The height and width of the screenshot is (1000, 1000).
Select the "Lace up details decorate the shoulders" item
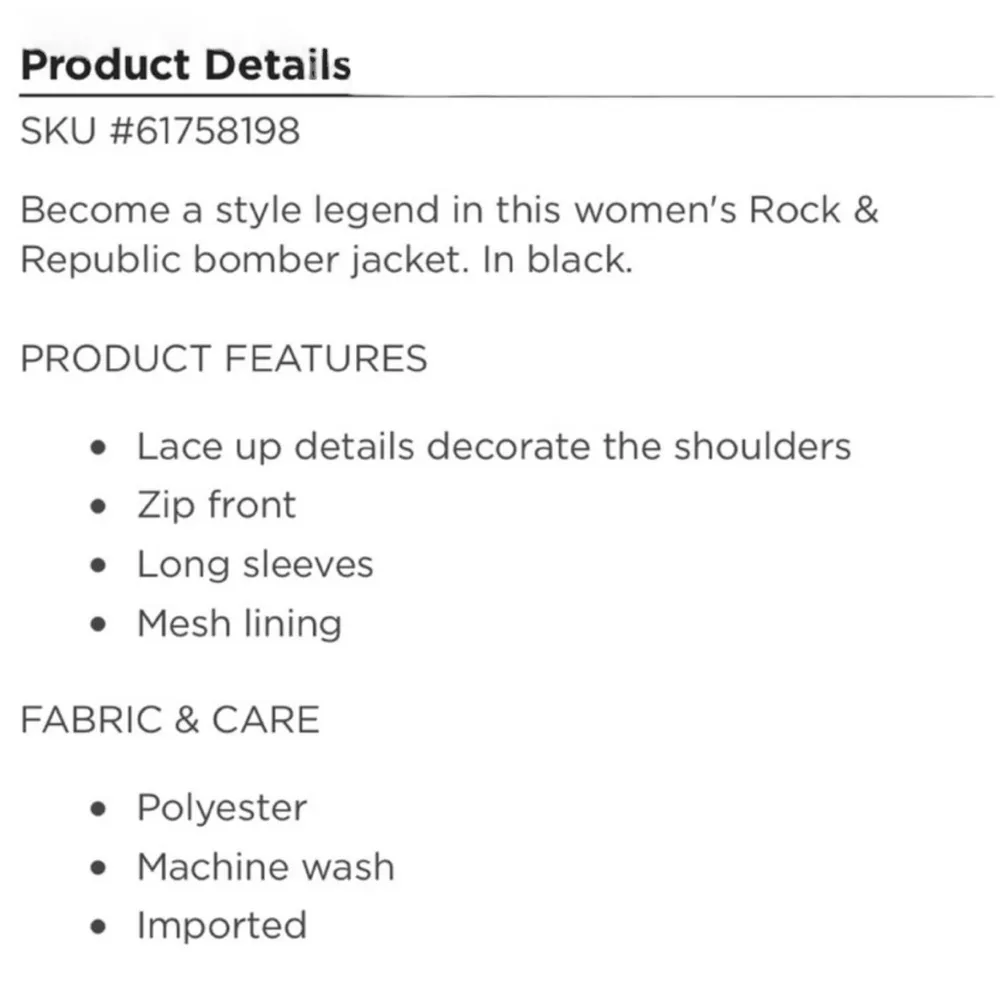(x=493, y=446)
